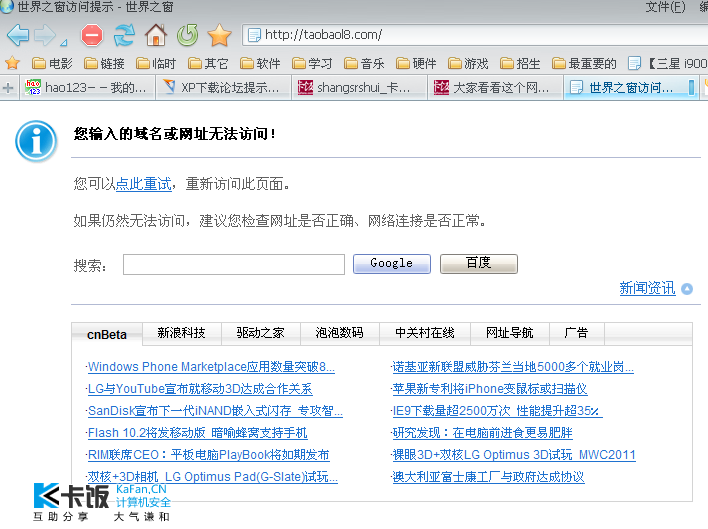The width and height of the screenshot is (708, 529).
Task: Open the 音乐 bookmark folder
Action: [364, 64]
